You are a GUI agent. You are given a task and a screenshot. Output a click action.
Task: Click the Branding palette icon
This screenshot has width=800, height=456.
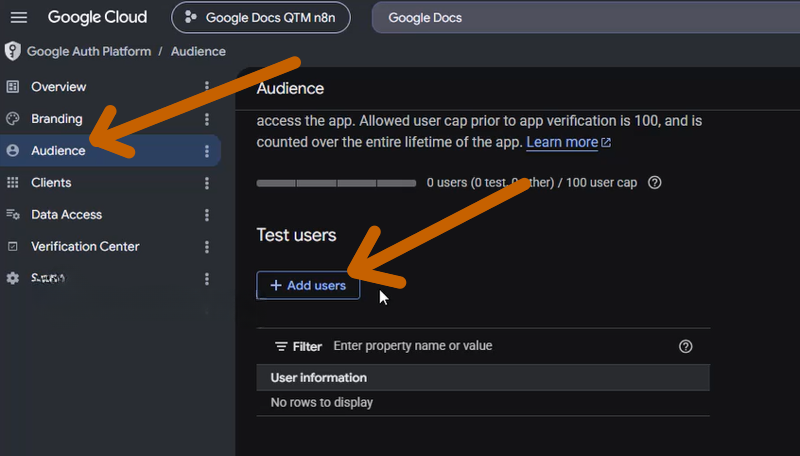(13, 119)
